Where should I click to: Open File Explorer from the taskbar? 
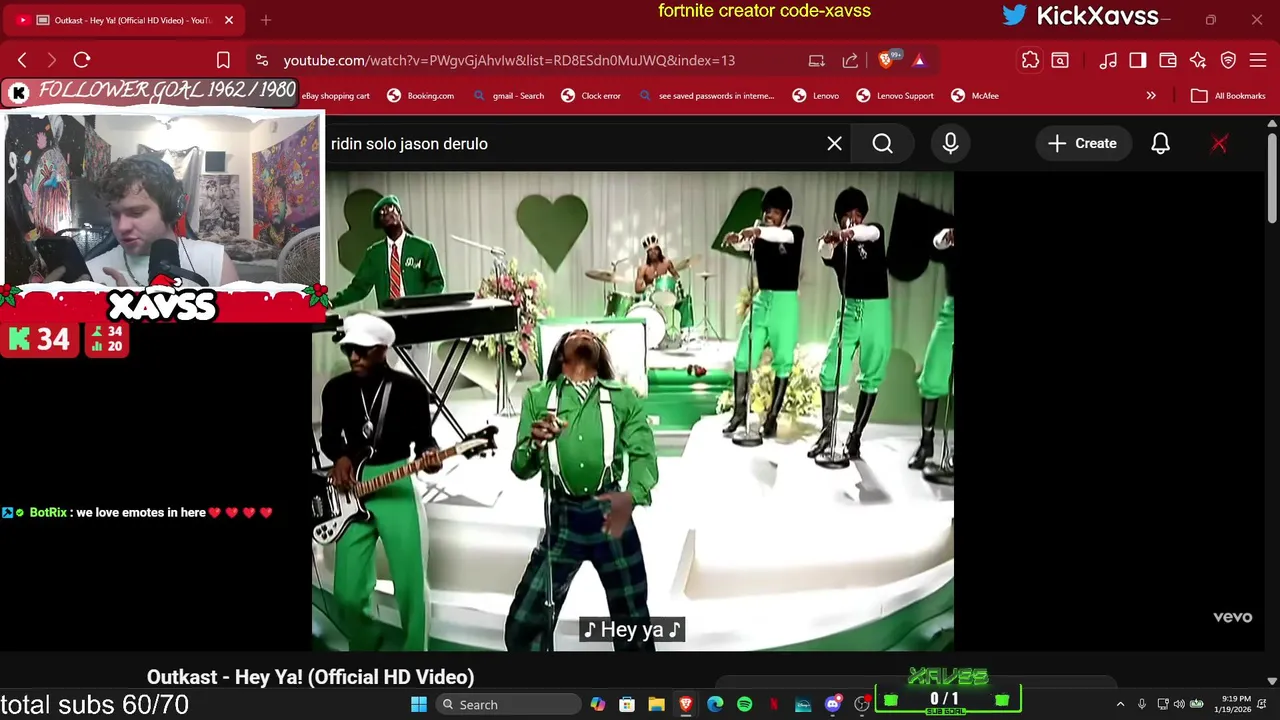[656, 704]
